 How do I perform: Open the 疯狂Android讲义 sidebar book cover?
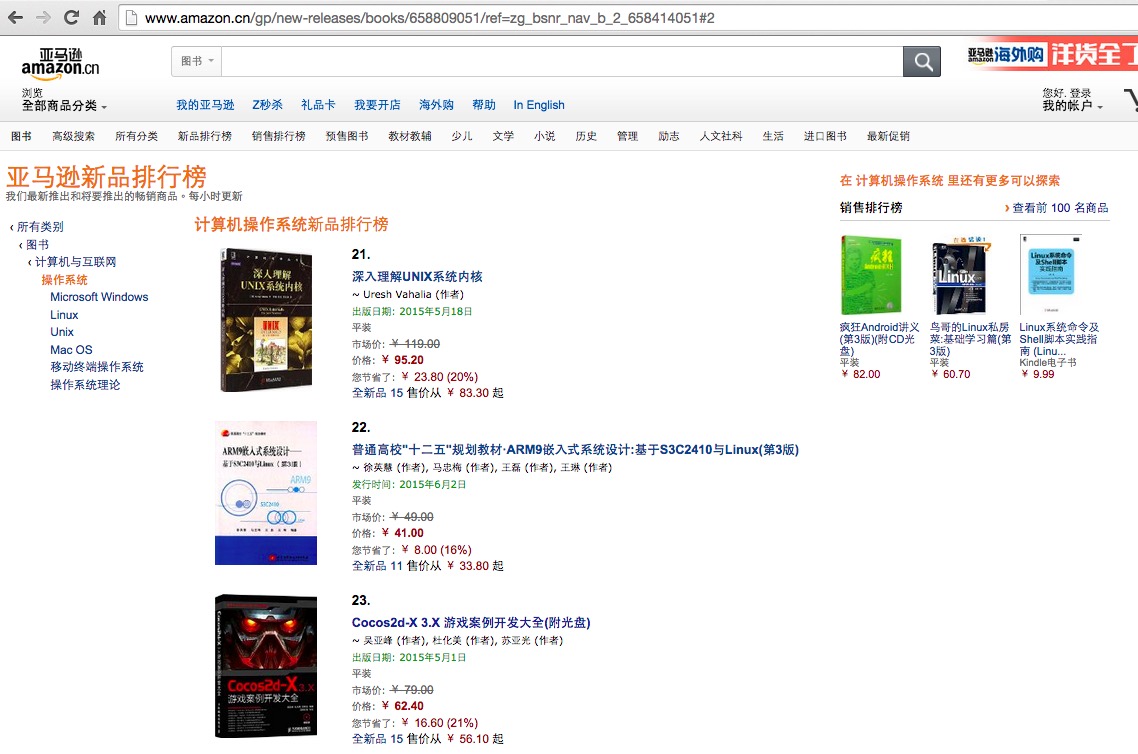click(x=871, y=275)
